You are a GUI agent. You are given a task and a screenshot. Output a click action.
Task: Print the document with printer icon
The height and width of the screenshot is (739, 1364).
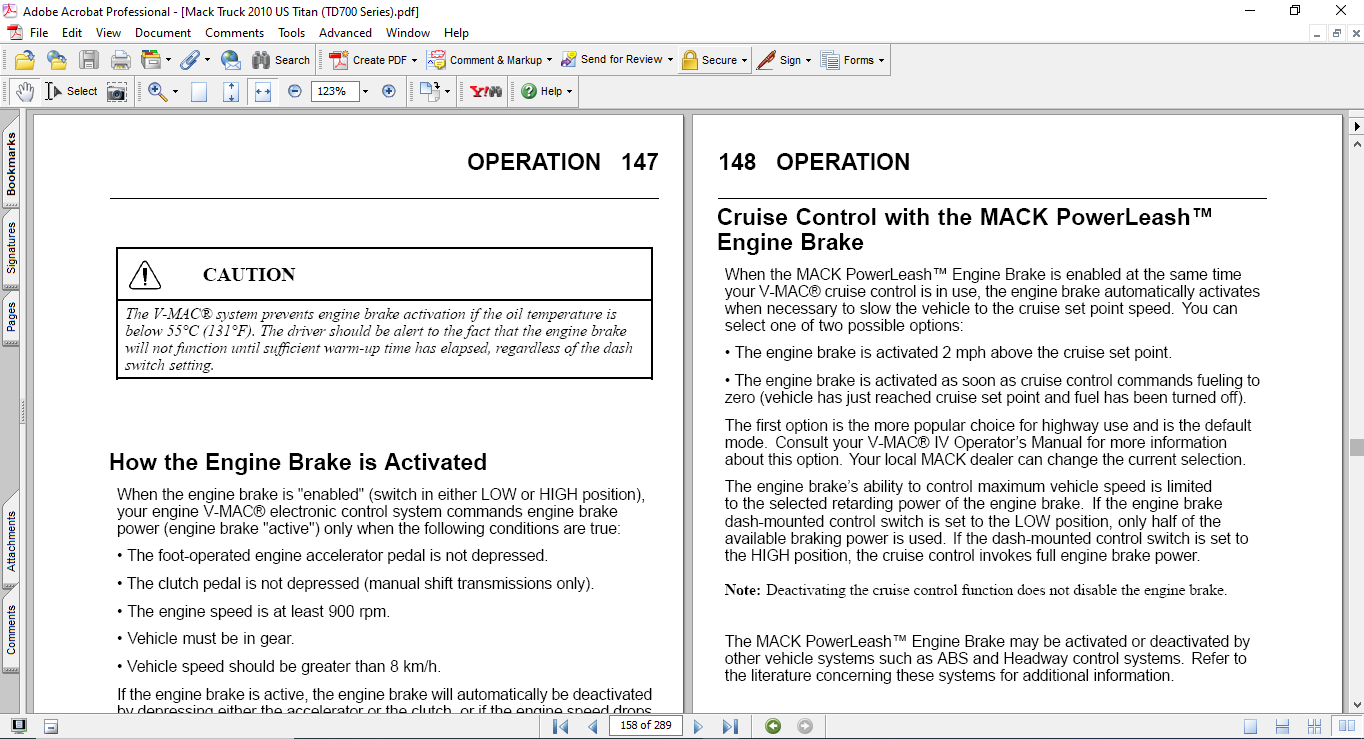(x=121, y=60)
